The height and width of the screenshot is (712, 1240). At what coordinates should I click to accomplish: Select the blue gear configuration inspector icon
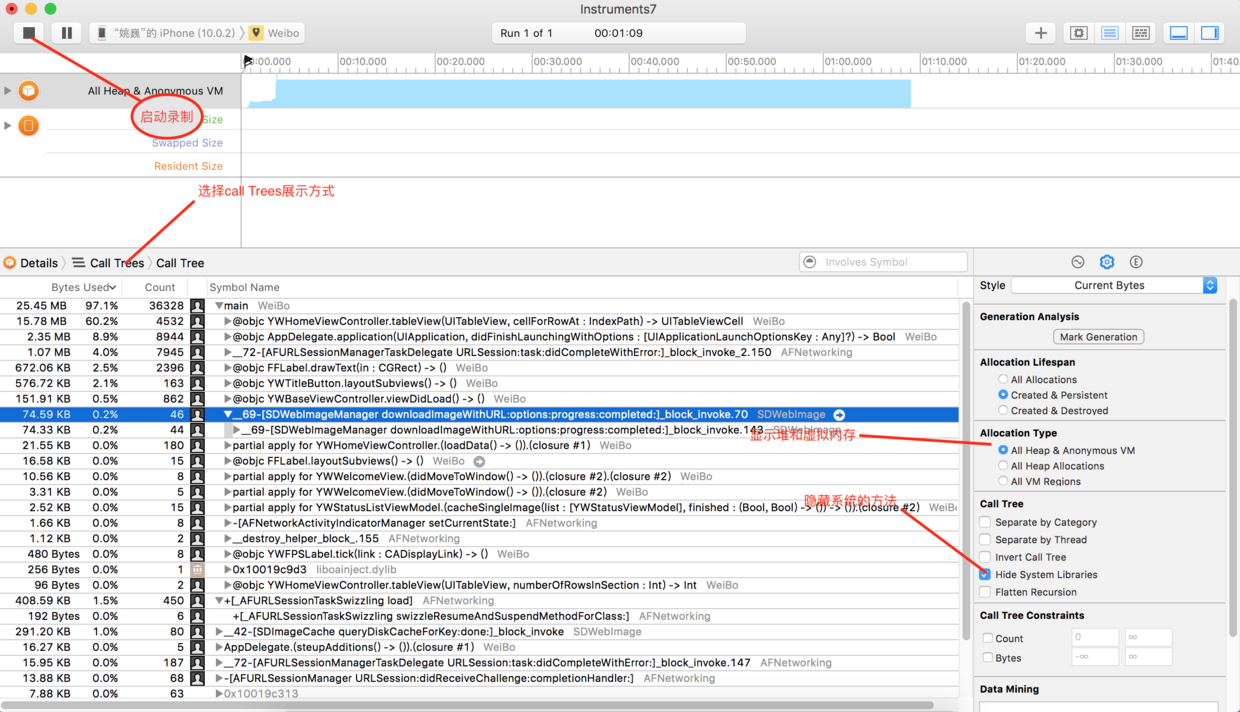tap(1106, 261)
